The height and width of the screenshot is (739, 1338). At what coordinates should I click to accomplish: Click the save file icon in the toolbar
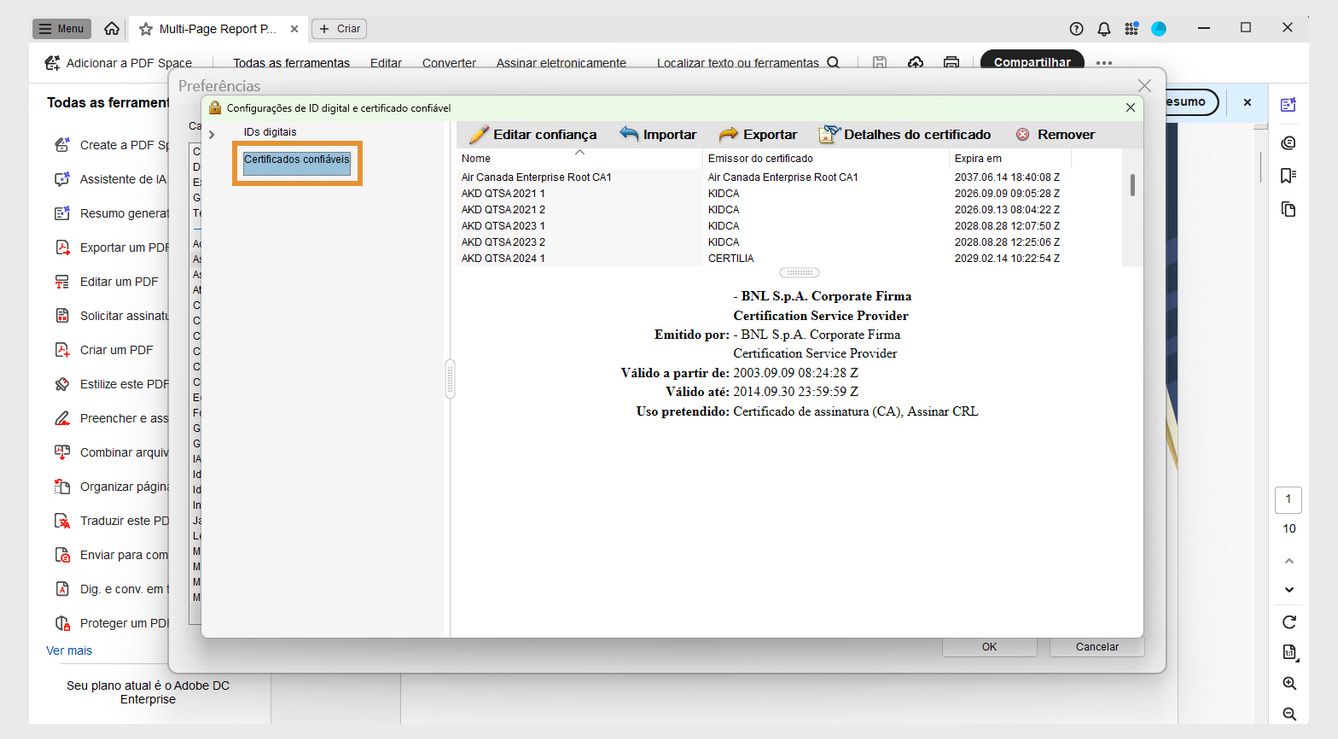pyautogui.click(x=879, y=63)
